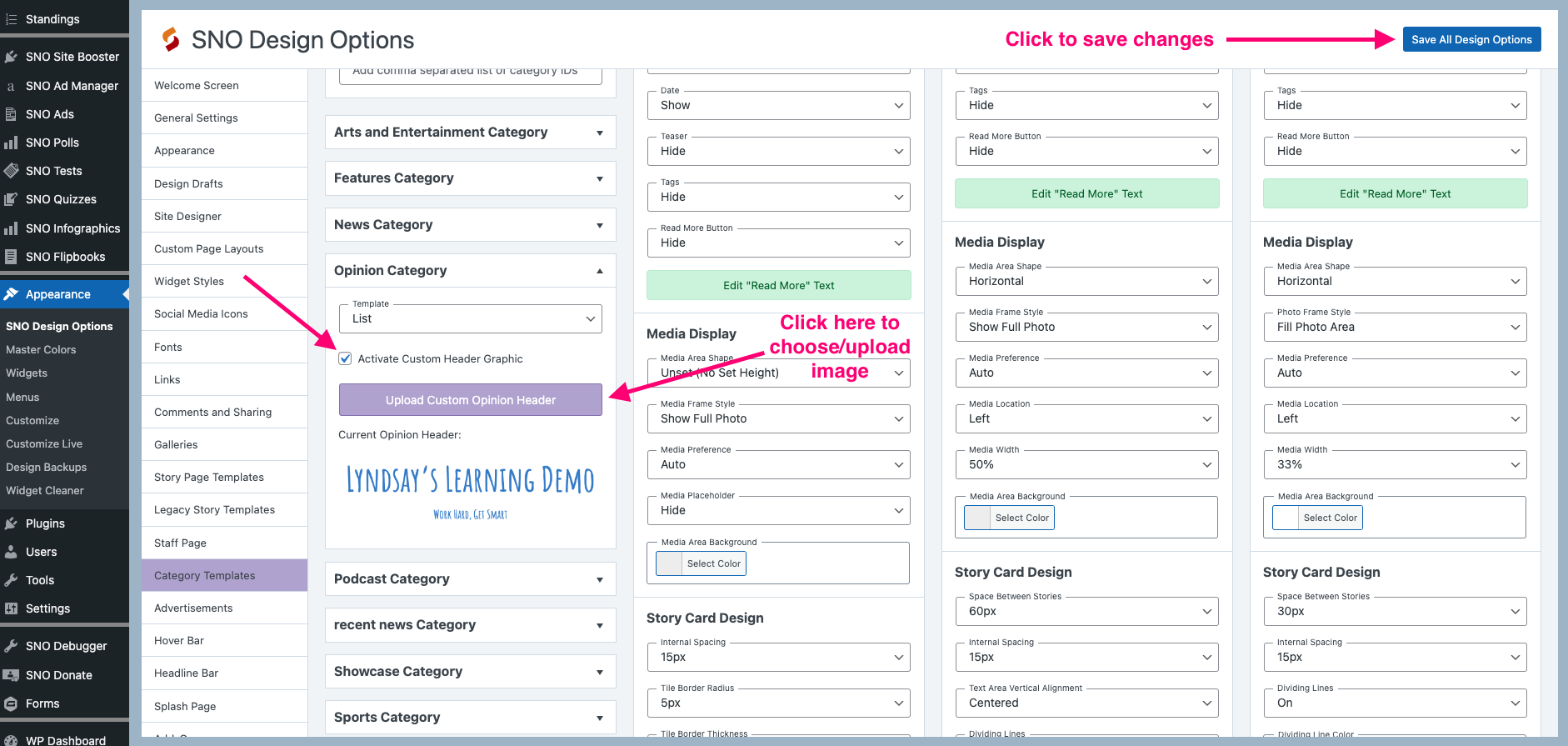This screenshot has width=1568, height=746.
Task: Open the Story Page Templates tab
Action: pos(224,477)
